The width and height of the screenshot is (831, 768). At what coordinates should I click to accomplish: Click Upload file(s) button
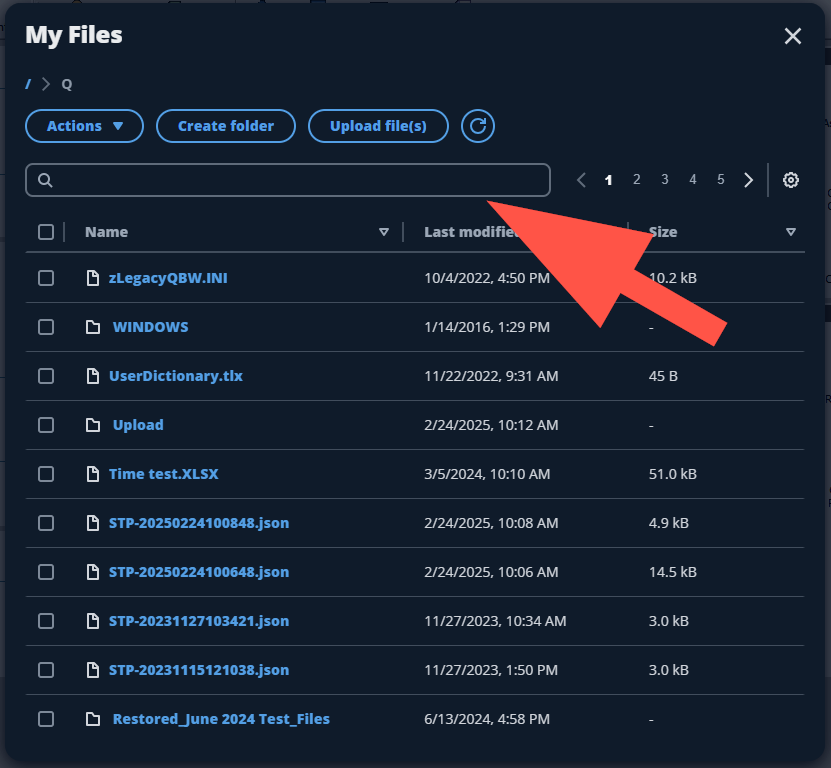coord(378,126)
